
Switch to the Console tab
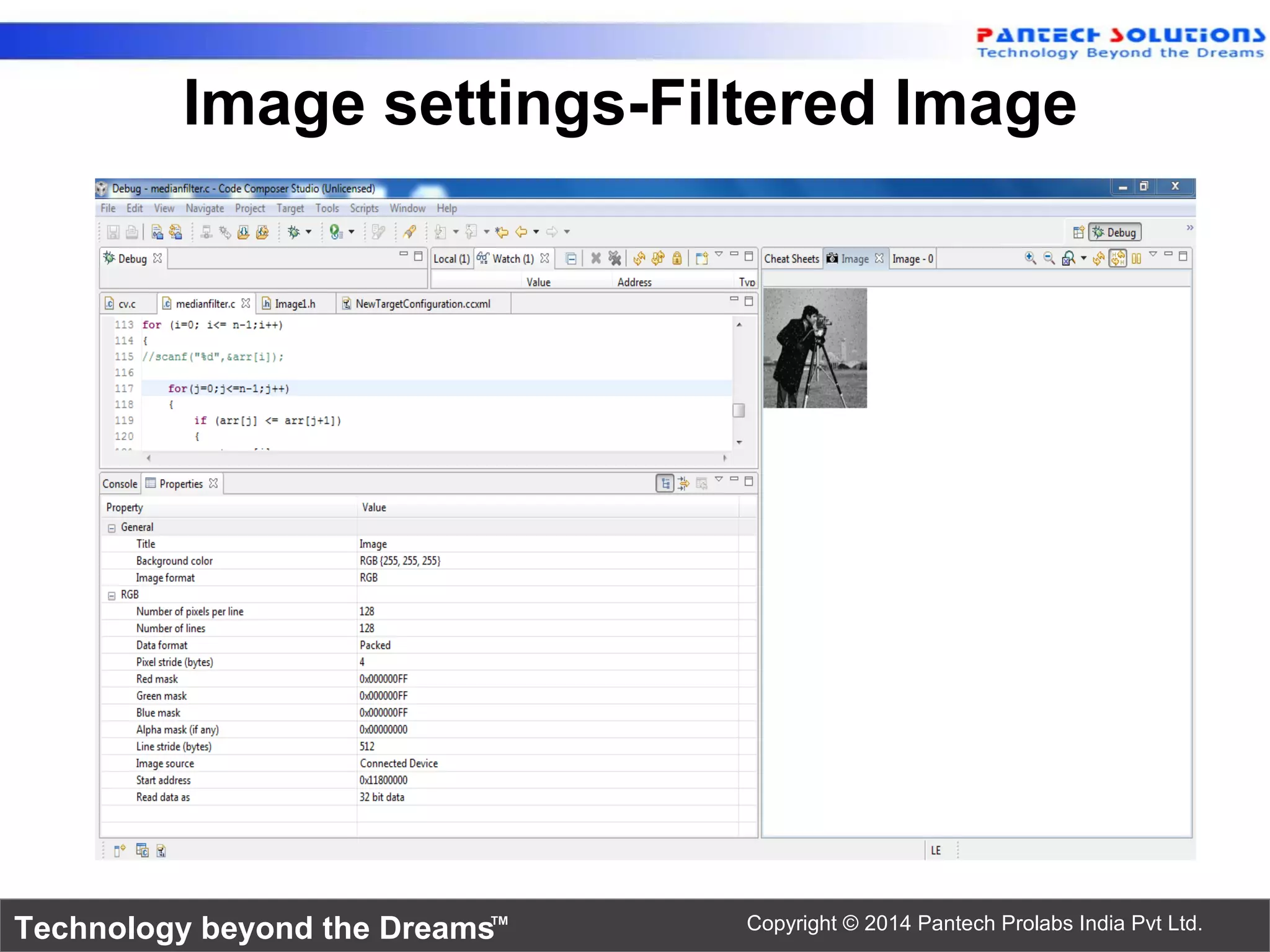[120, 484]
